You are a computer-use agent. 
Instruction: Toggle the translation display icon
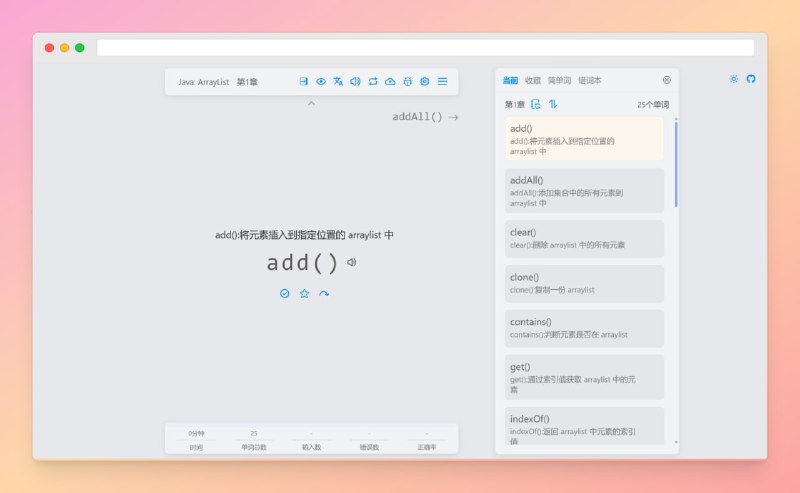point(338,81)
